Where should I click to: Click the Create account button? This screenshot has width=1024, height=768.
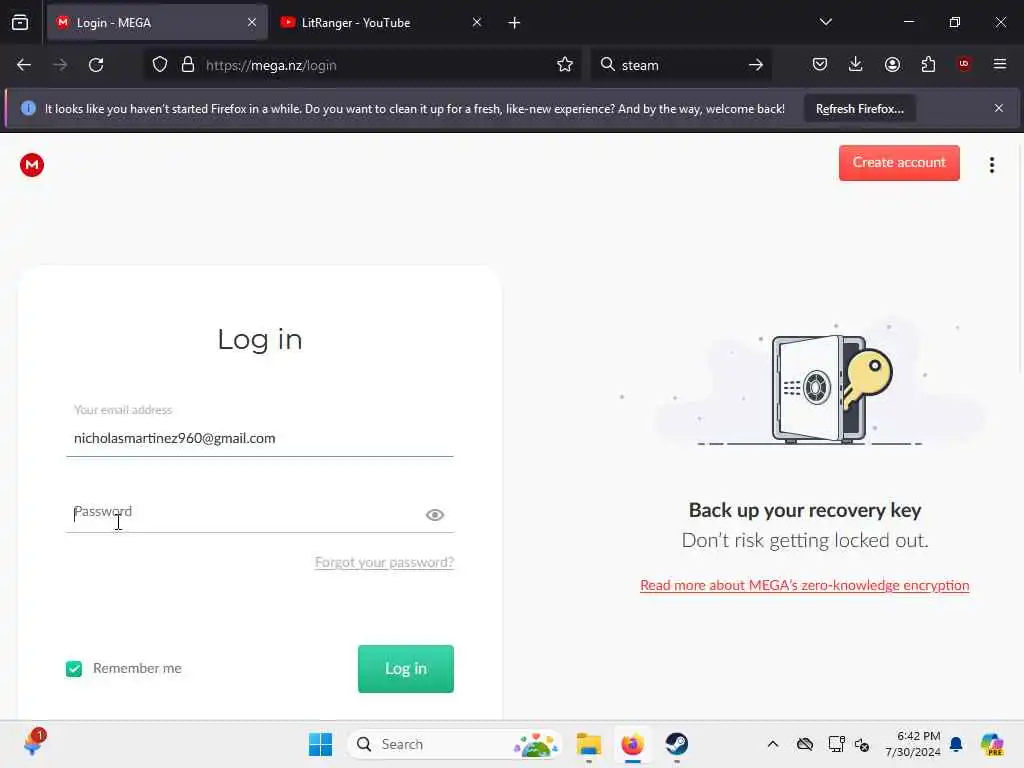pos(899,163)
